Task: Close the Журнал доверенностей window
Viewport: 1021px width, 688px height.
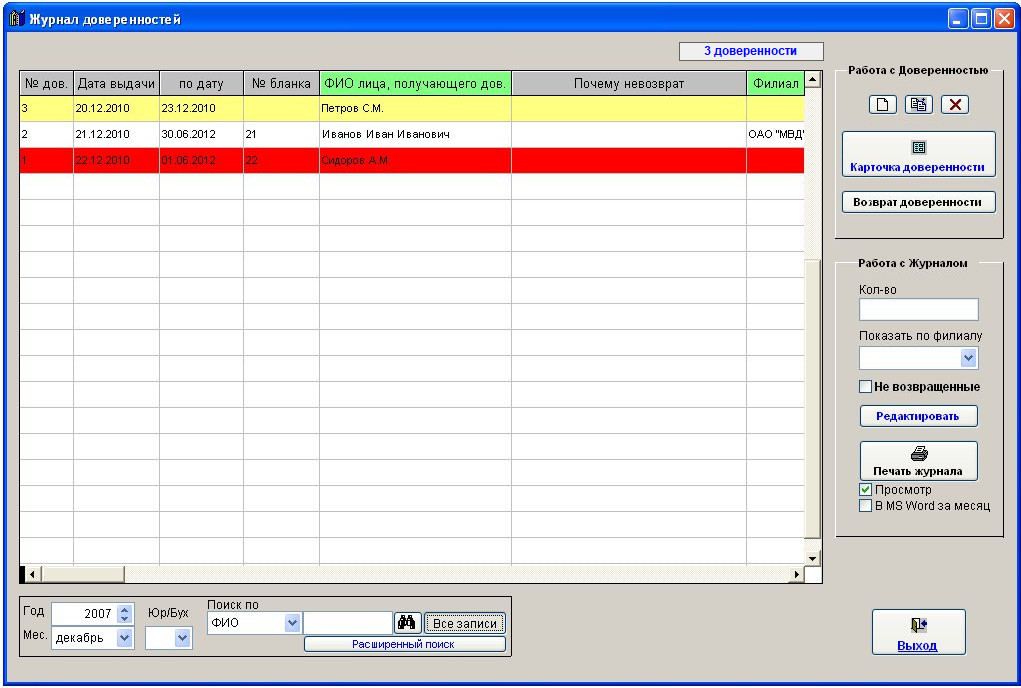Action: tap(1003, 19)
